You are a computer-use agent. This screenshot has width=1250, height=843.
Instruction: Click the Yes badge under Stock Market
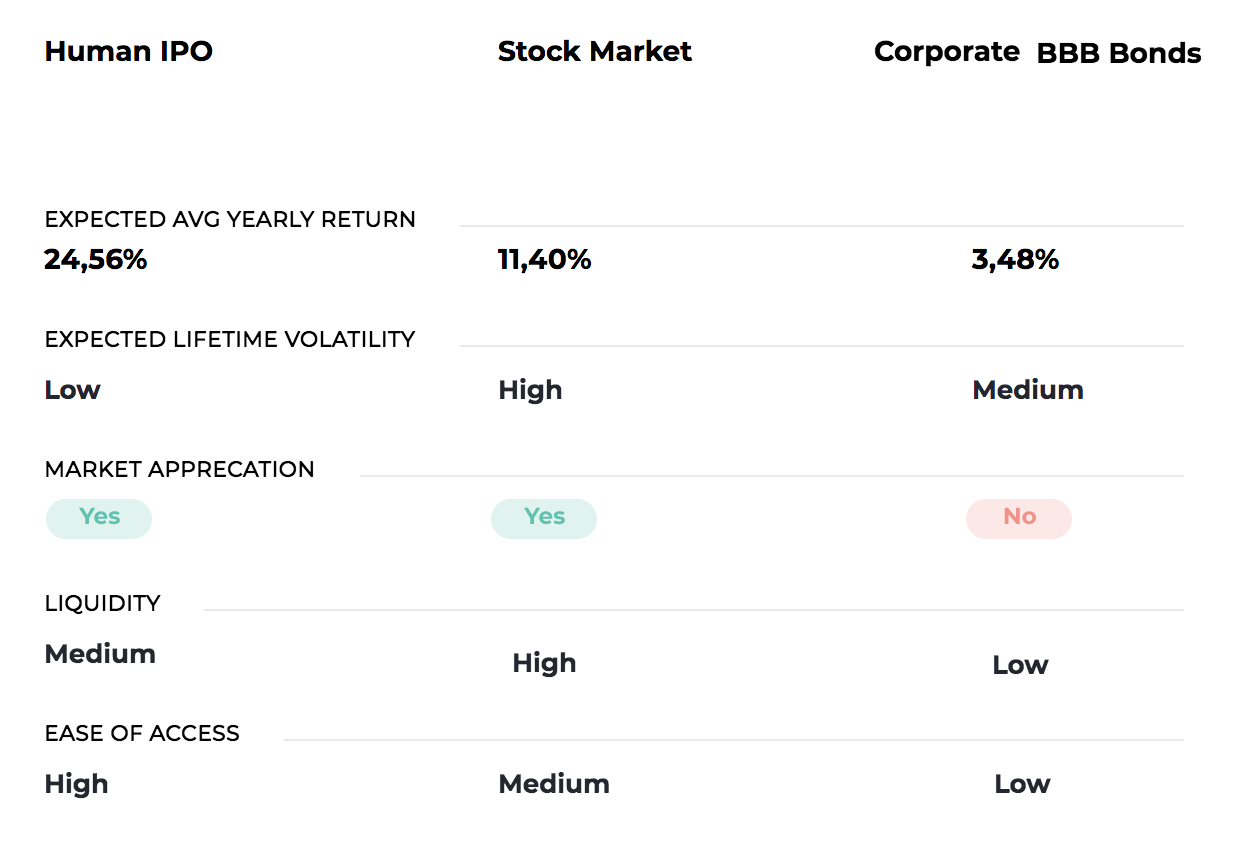tap(544, 519)
